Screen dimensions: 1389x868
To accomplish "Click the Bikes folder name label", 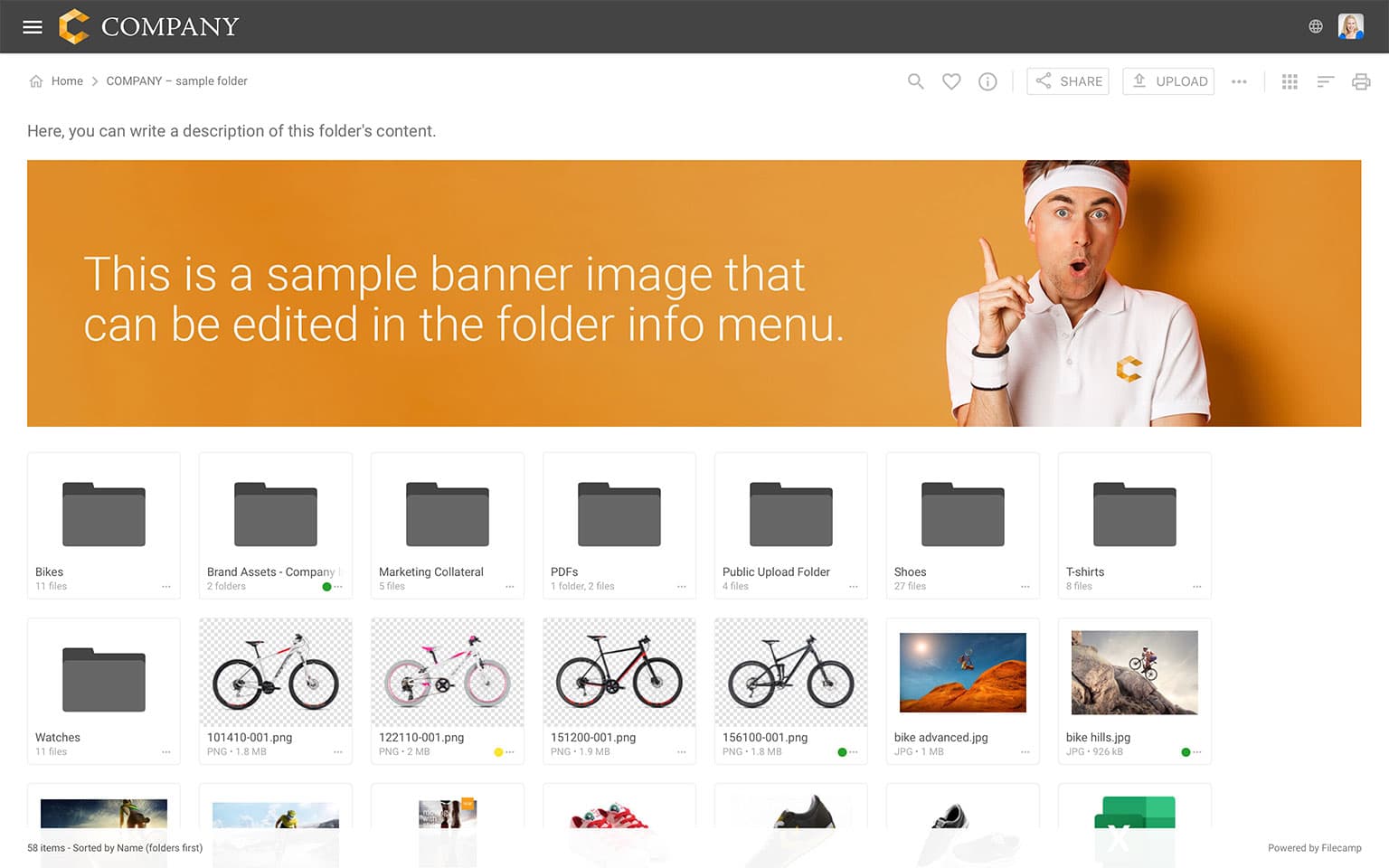I will [x=49, y=572].
